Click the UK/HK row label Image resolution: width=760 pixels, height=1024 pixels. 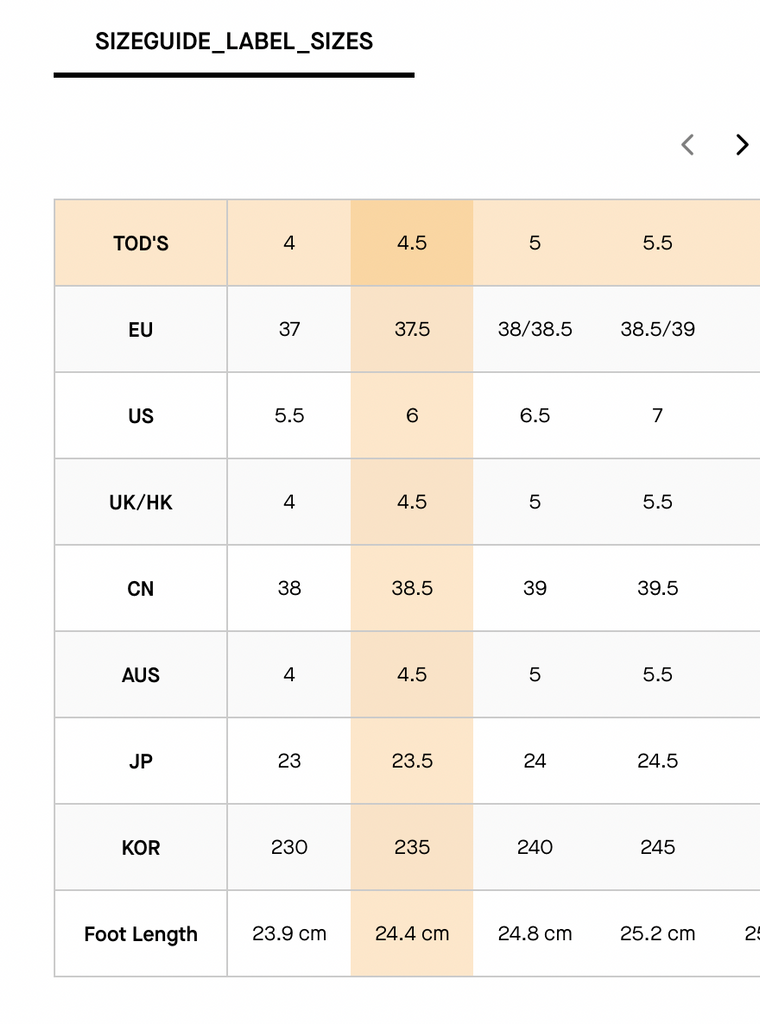point(140,502)
